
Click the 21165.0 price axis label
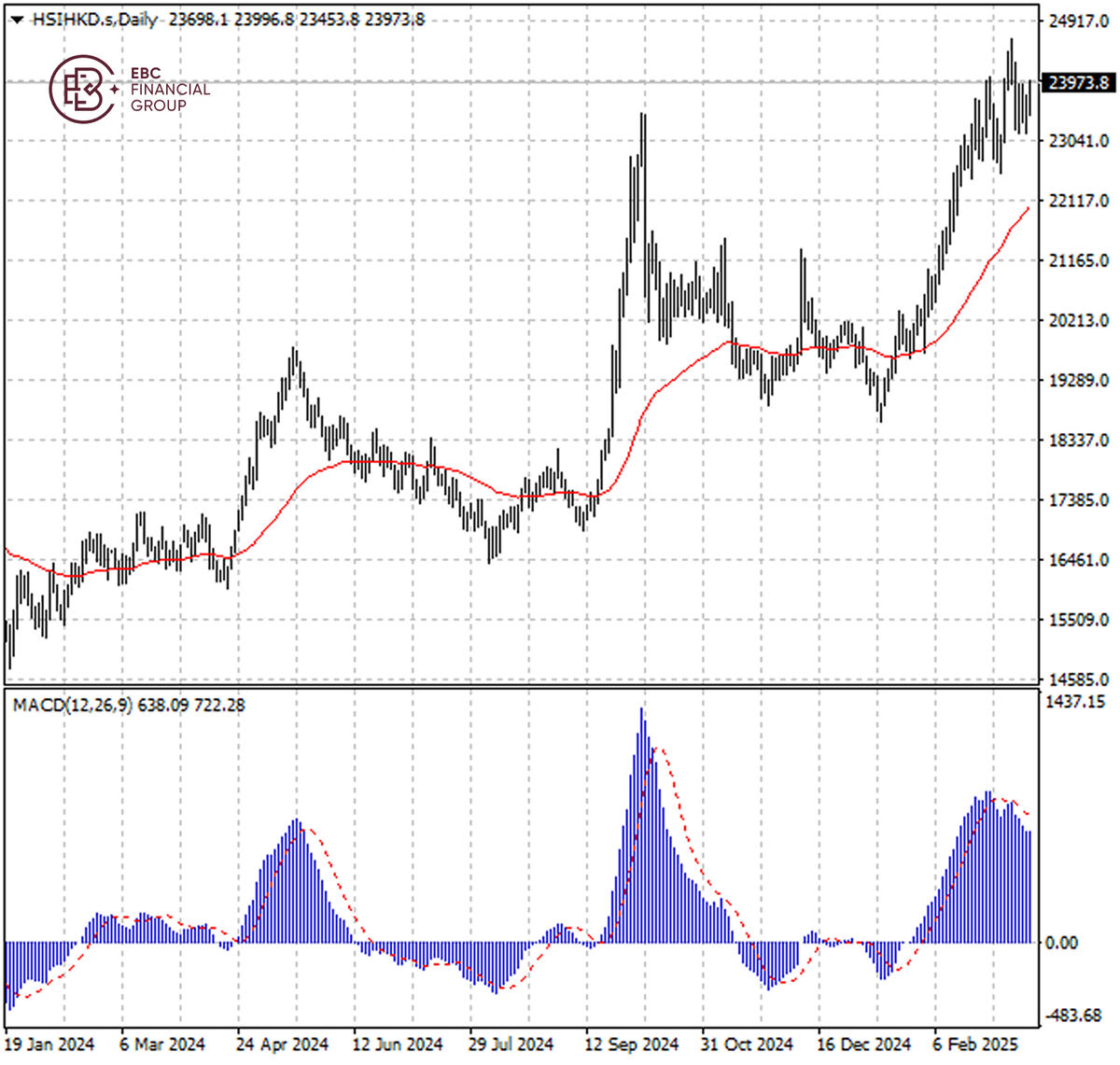click(1079, 260)
